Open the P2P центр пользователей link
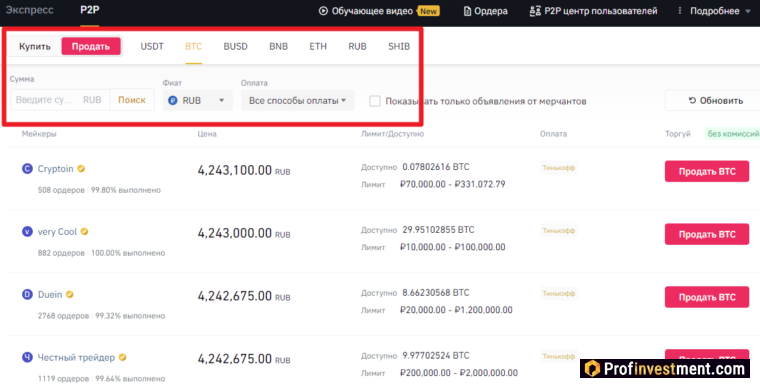760x388 pixels. click(601, 11)
